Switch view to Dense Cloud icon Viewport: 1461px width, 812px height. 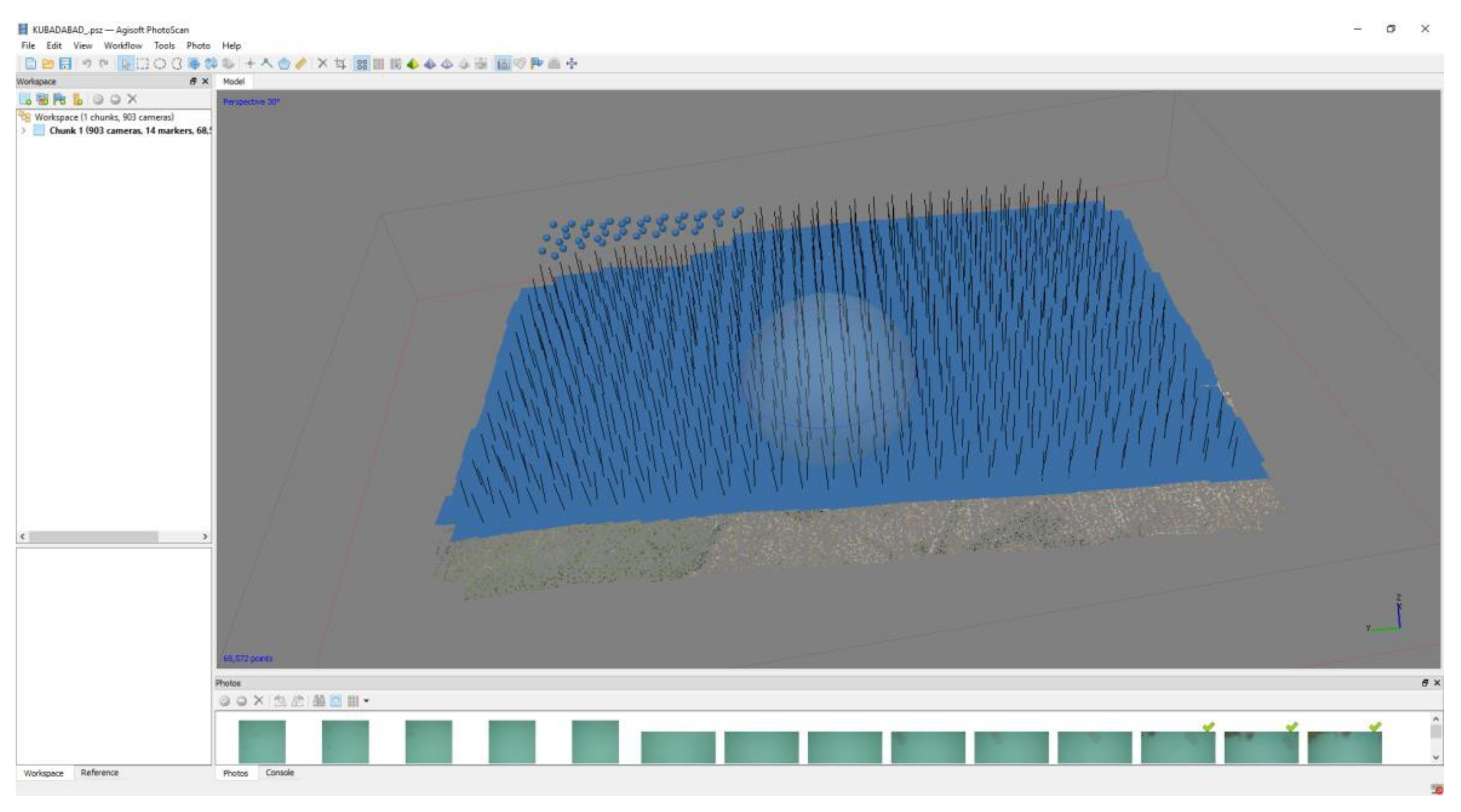click(378, 63)
